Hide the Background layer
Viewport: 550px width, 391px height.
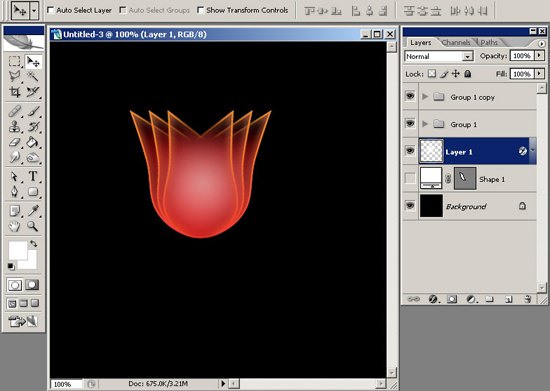click(x=410, y=205)
